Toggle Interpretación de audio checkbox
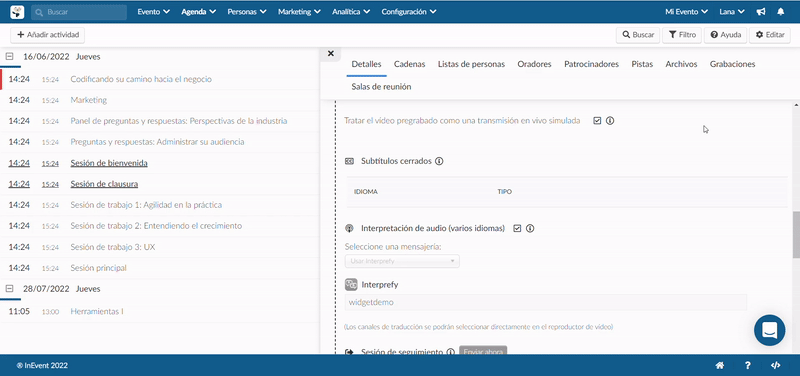Screen dimensions: 800x376 coord(517,229)
